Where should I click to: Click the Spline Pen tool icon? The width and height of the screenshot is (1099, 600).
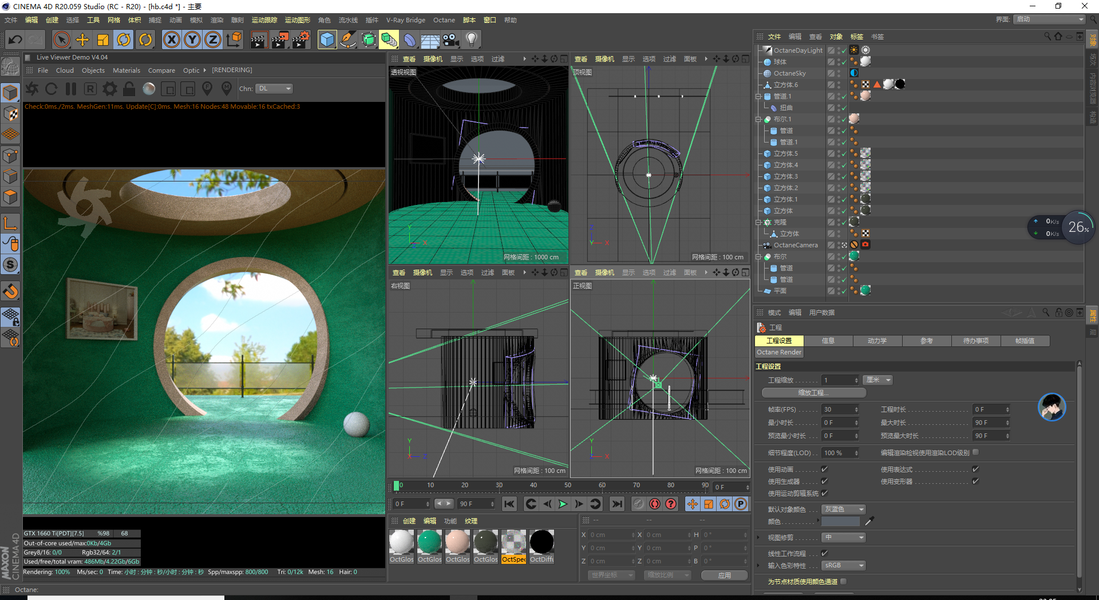[x=348, y=39]
